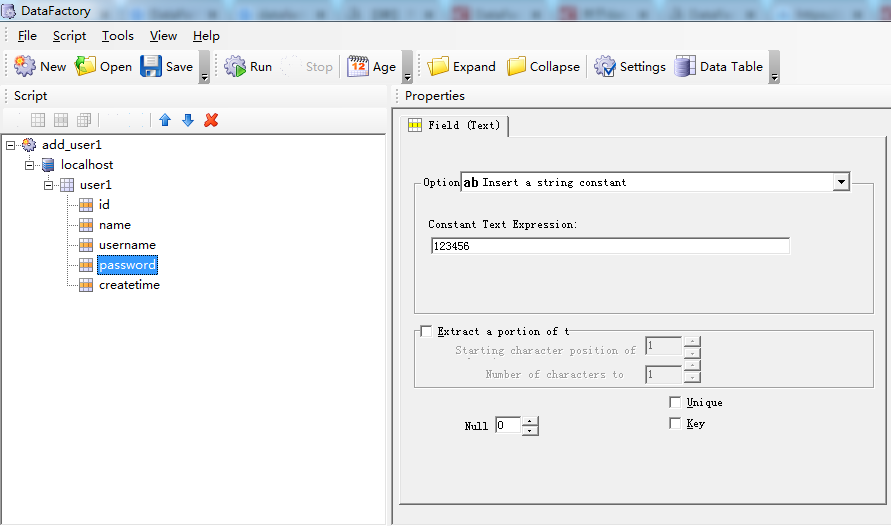This screenshot has width=891, height=526.
Task: Click the localhost database icon
Action: [48, 165]
